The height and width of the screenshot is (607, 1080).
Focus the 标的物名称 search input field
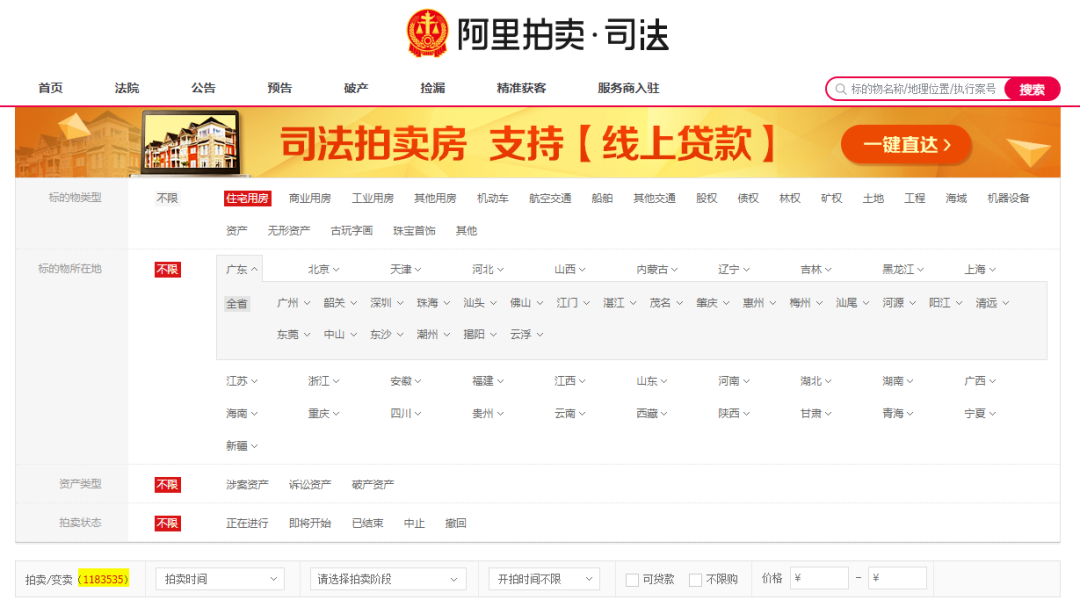(x=923, y=89)
